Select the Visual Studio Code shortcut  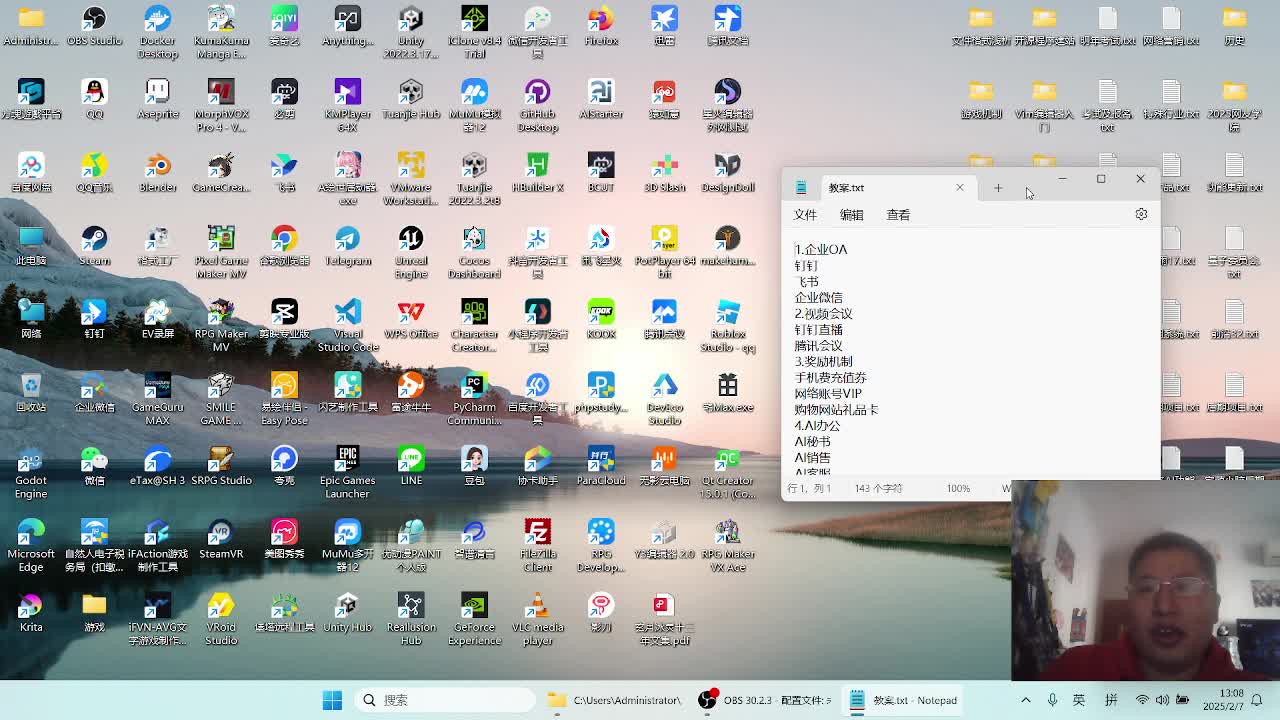coord(347,326)
